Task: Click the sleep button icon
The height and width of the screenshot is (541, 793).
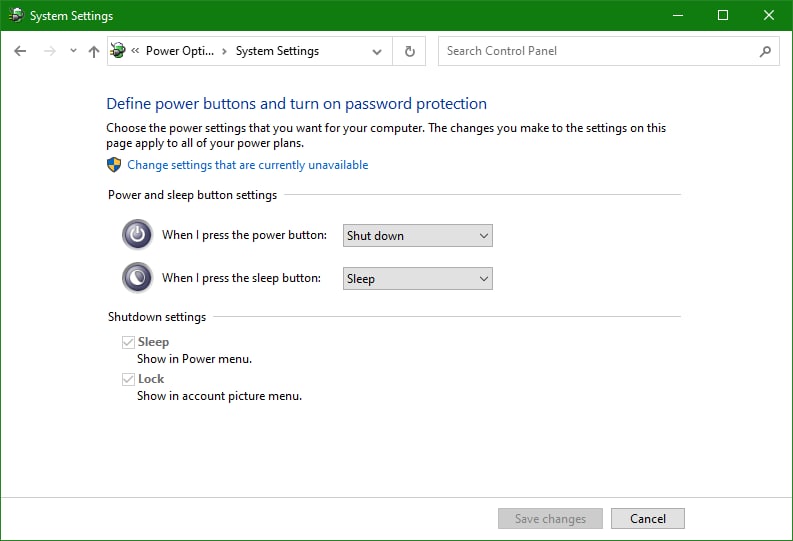Action: coord(137,278)
